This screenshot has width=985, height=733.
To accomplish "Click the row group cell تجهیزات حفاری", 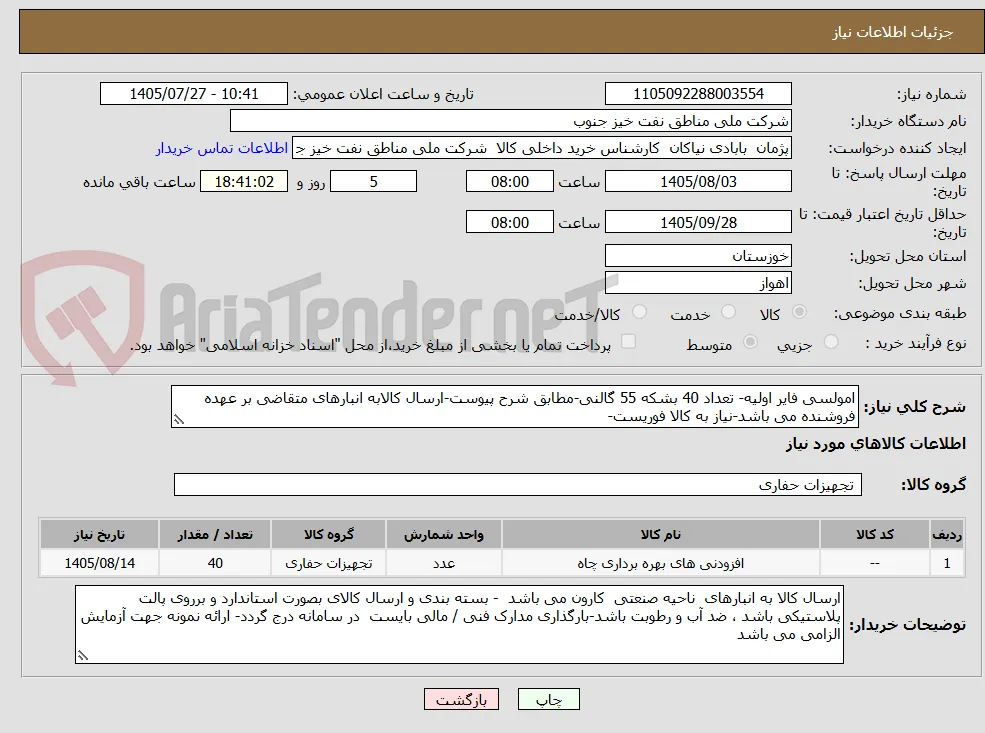I will [329, 563].
